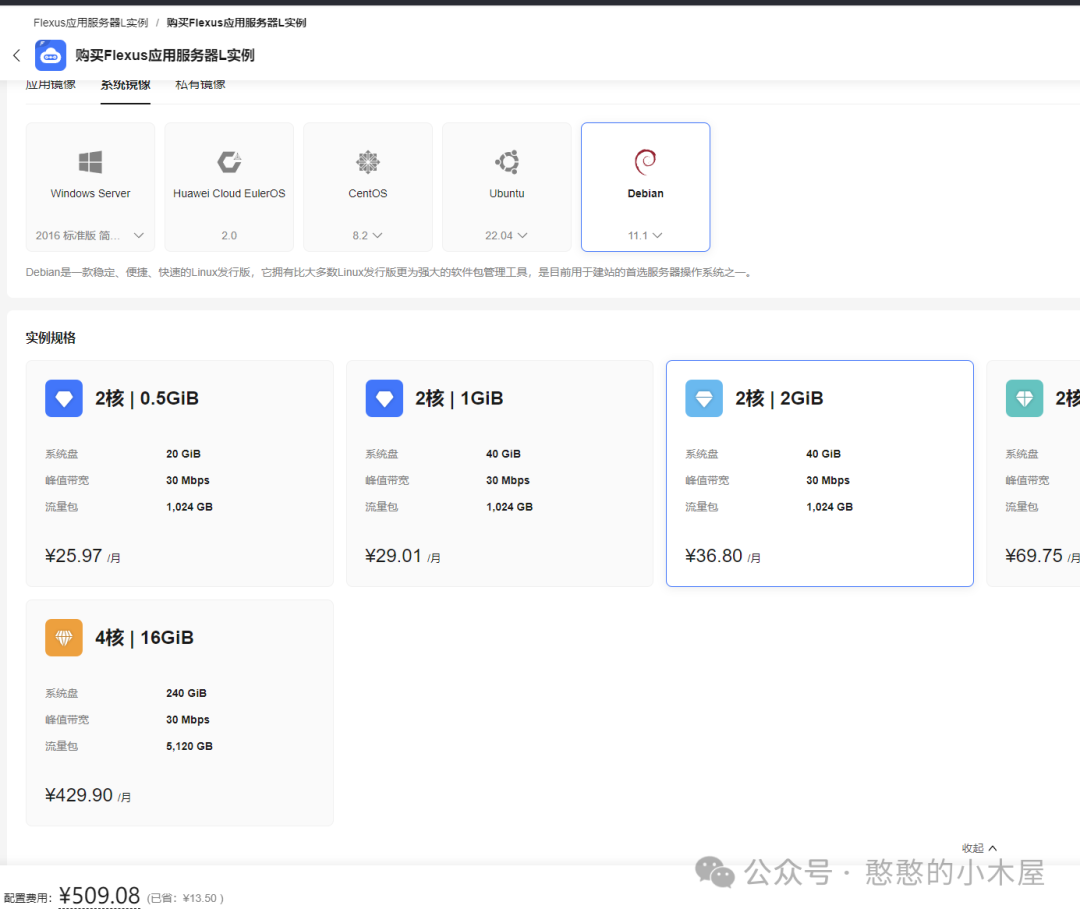Select the 2核 | 2GiB instance plan
The width and height of the screenshot is (1080, 916).
[819, 473]
